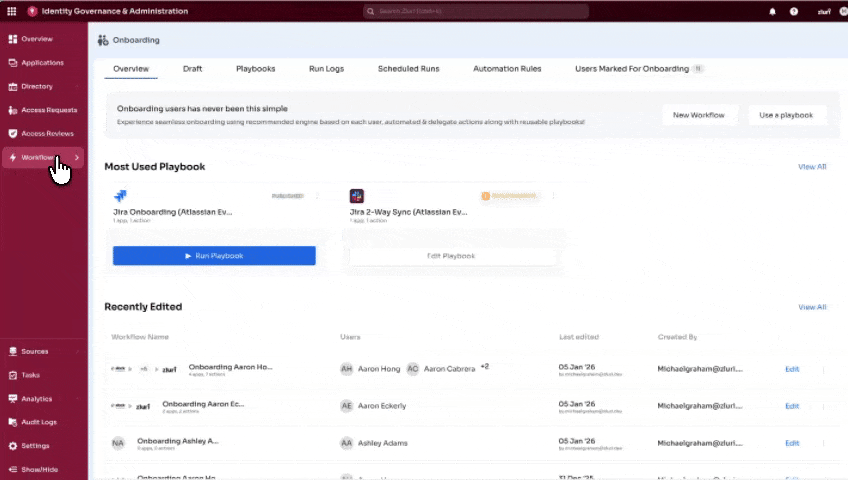Click the Onboarding page header icon

103,40
